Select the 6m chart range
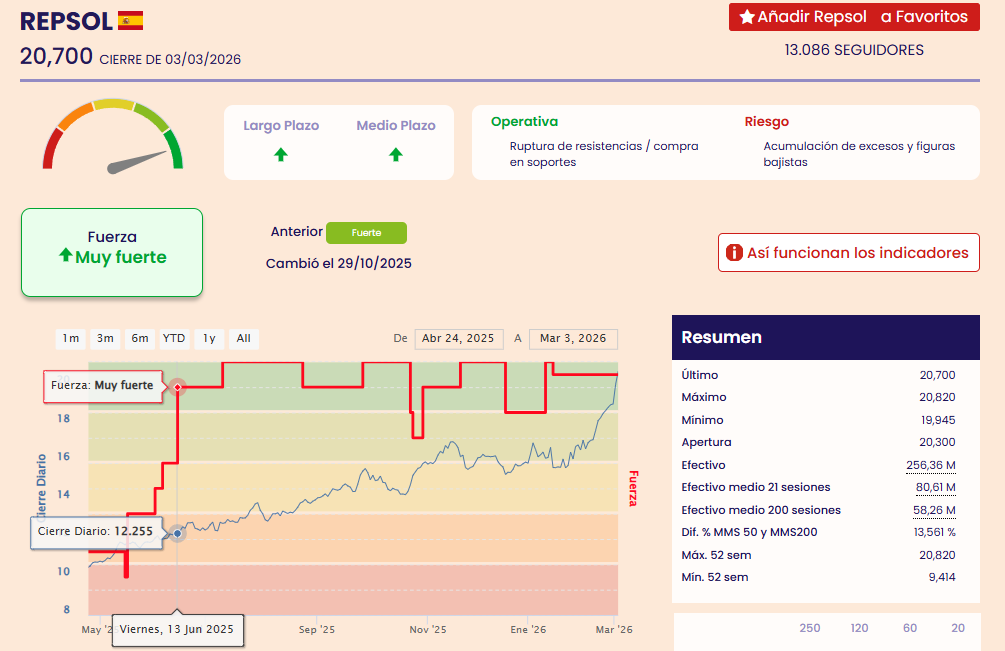 click(x=140, y=338)
